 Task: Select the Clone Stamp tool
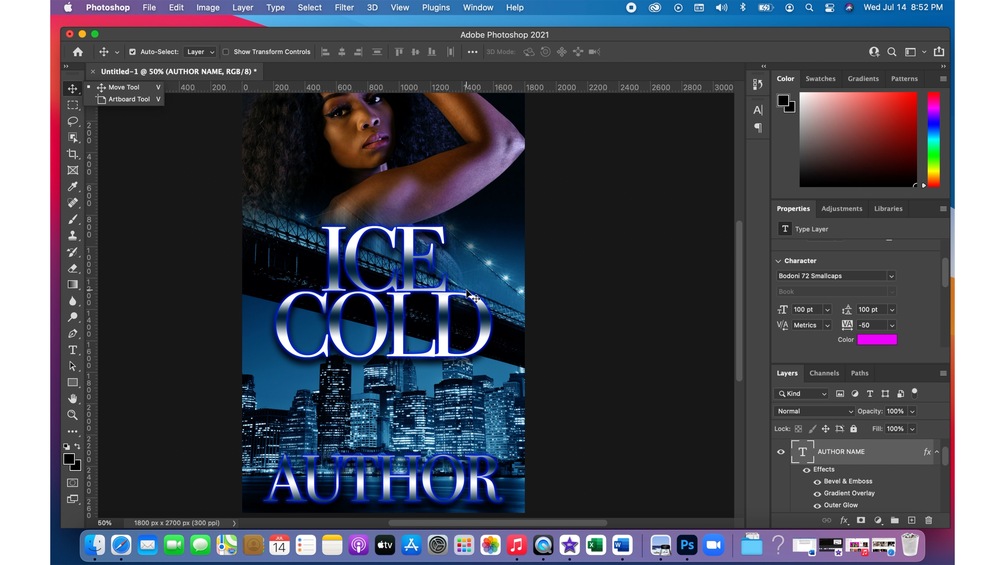tap(72, 235)
